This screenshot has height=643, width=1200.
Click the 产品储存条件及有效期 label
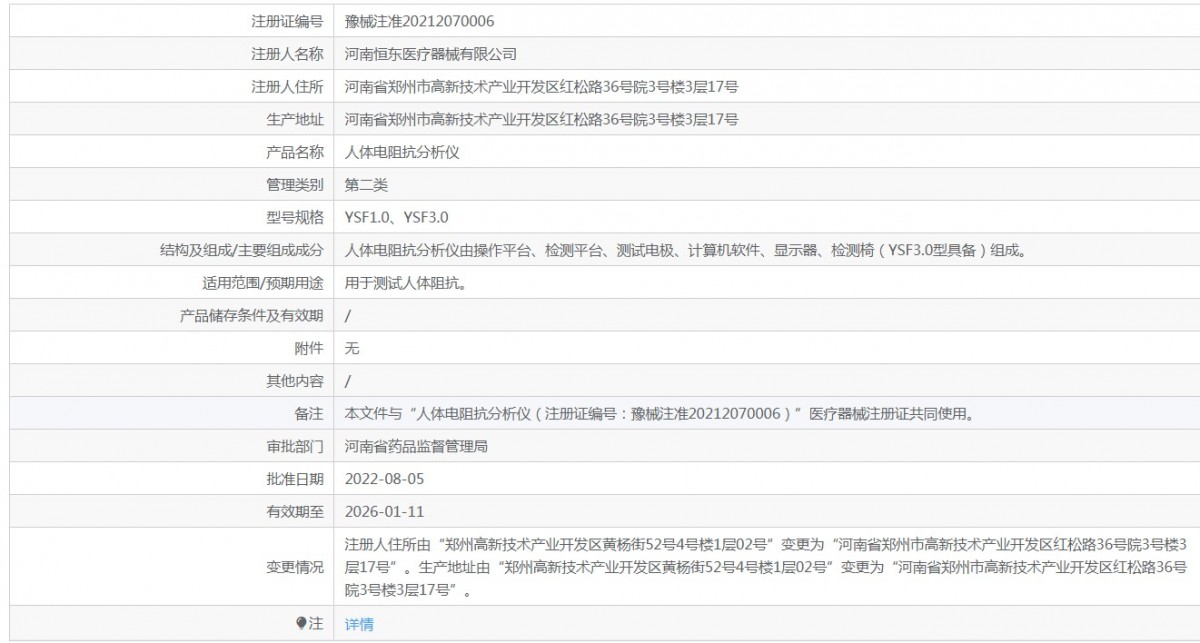tap(251, 316)
